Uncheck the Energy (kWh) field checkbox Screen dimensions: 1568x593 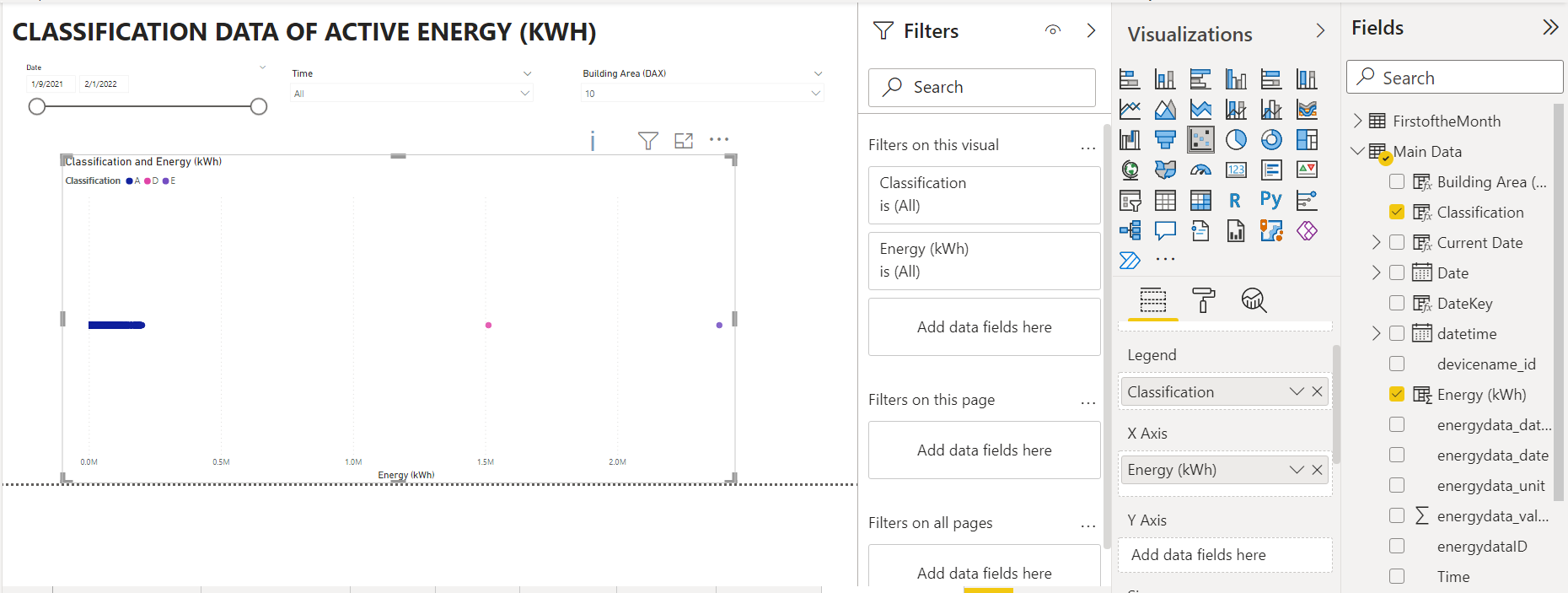pos(1397,394)
